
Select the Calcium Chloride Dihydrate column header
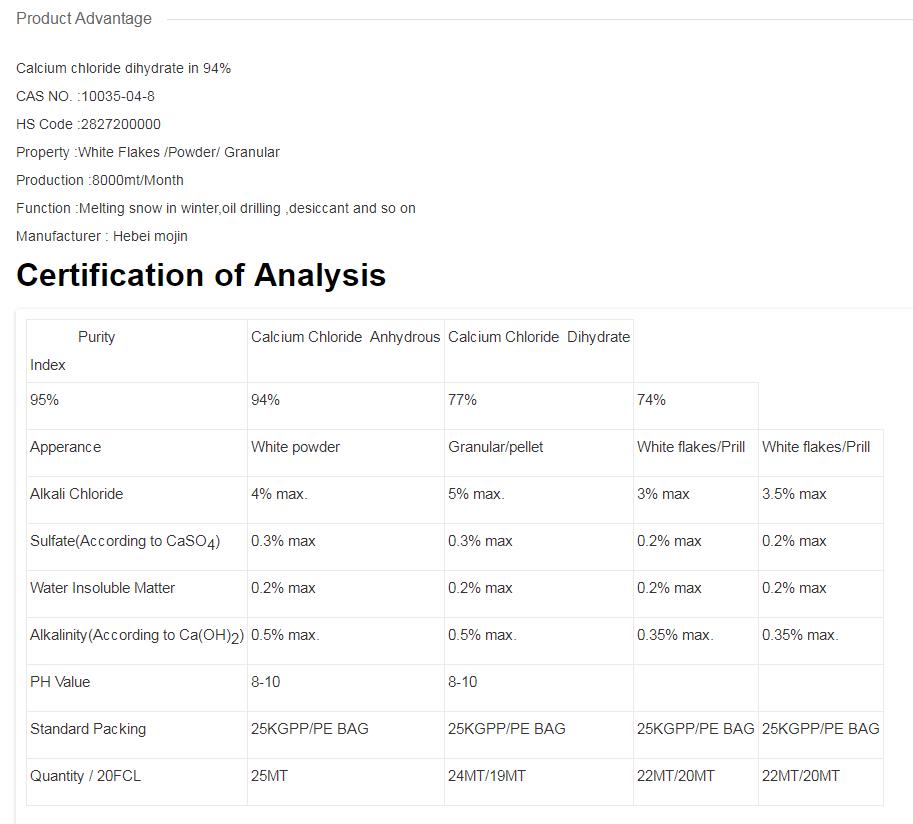coord(538,337)
